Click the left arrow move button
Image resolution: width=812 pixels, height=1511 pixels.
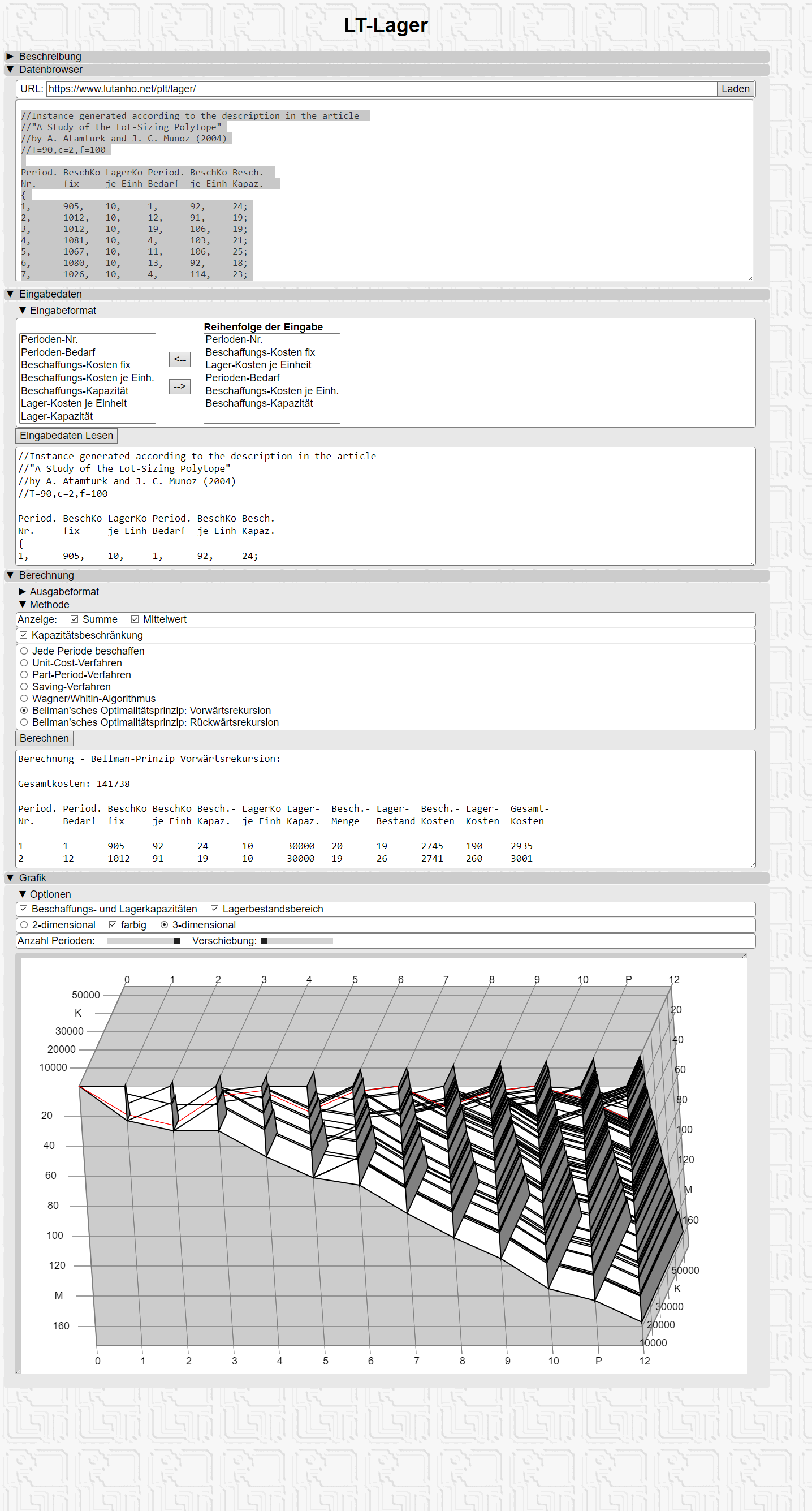[x=179, y=359]
